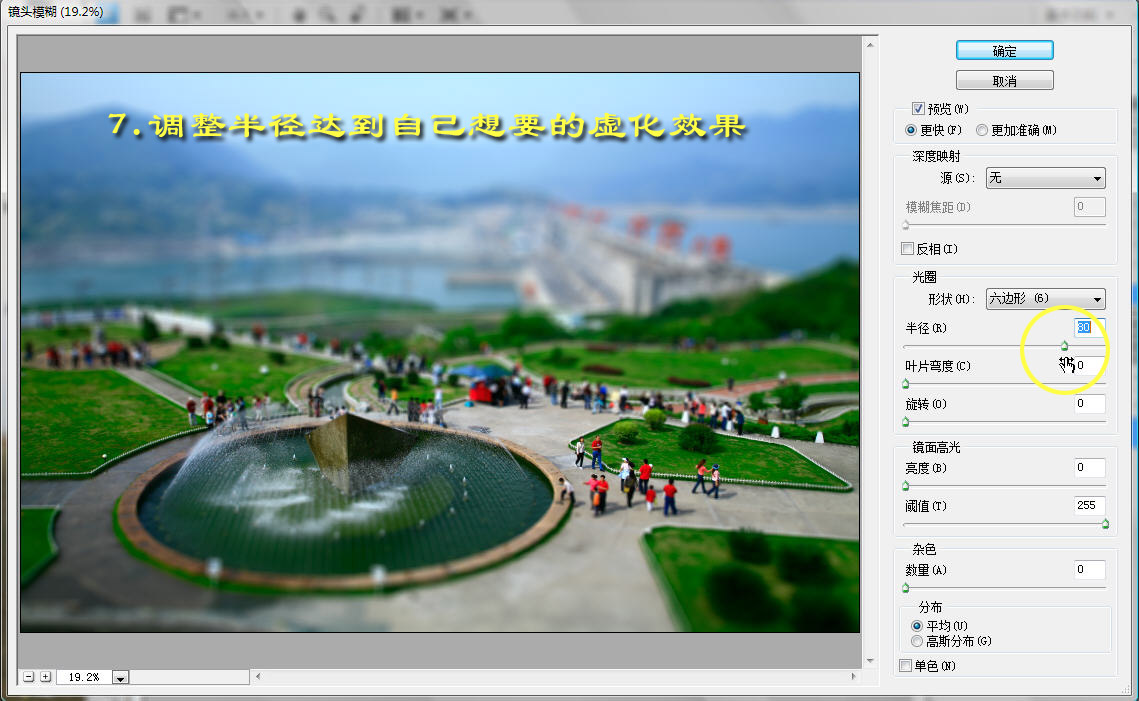The image size is (1139, 701).
Task: Select the 更加准确 (More Accurate) option
Action: coord(982,130)
